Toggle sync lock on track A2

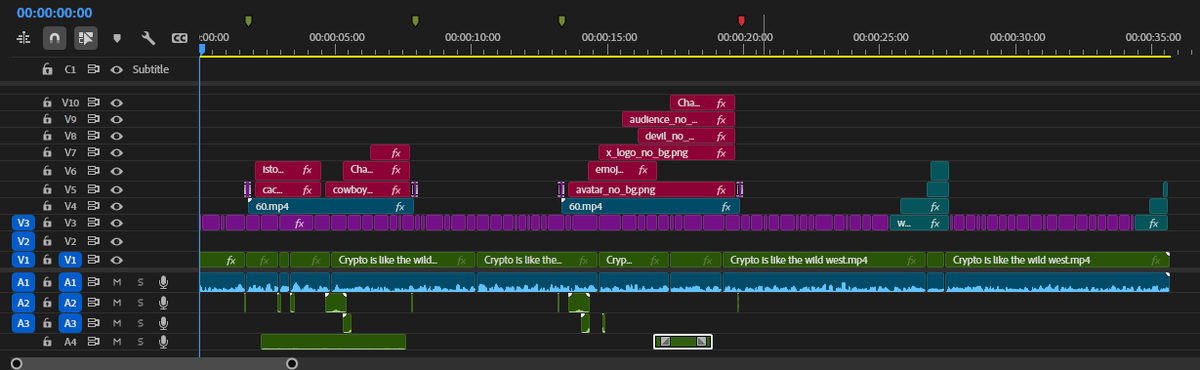[x=93, y=302]
